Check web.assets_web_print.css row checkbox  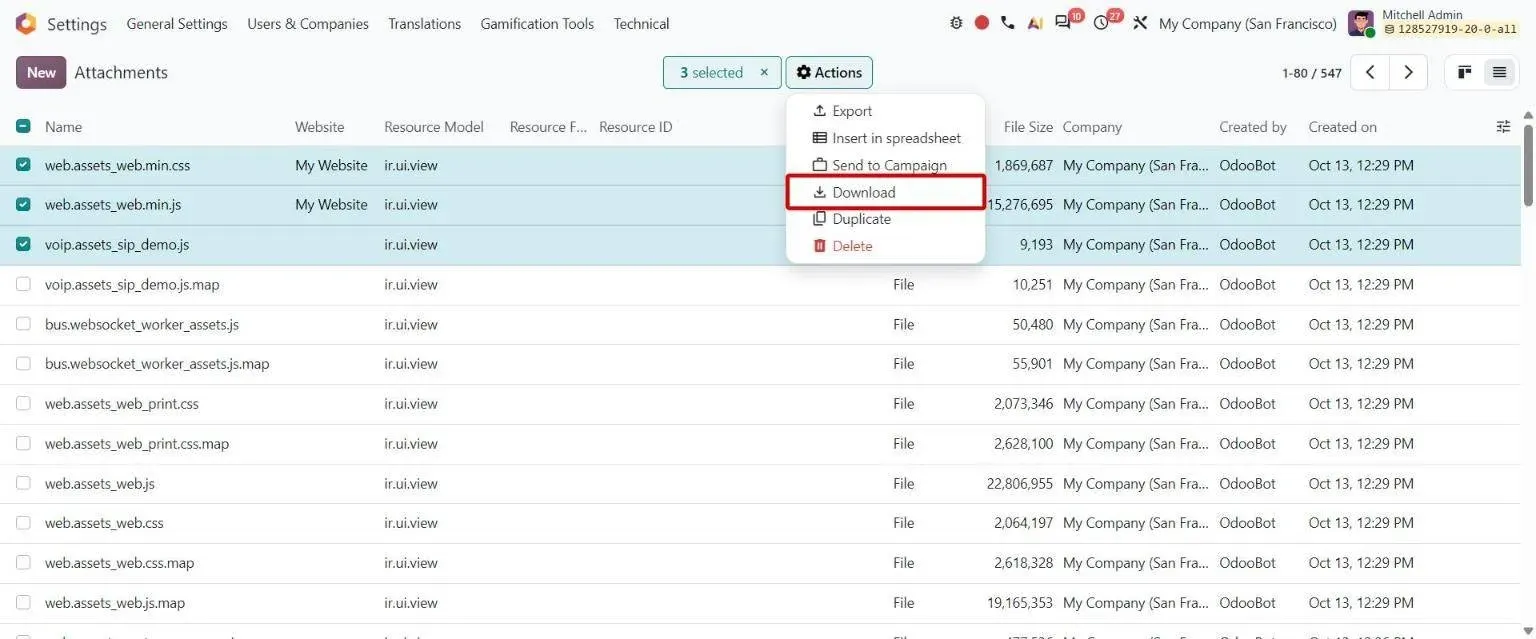(23, 403)
